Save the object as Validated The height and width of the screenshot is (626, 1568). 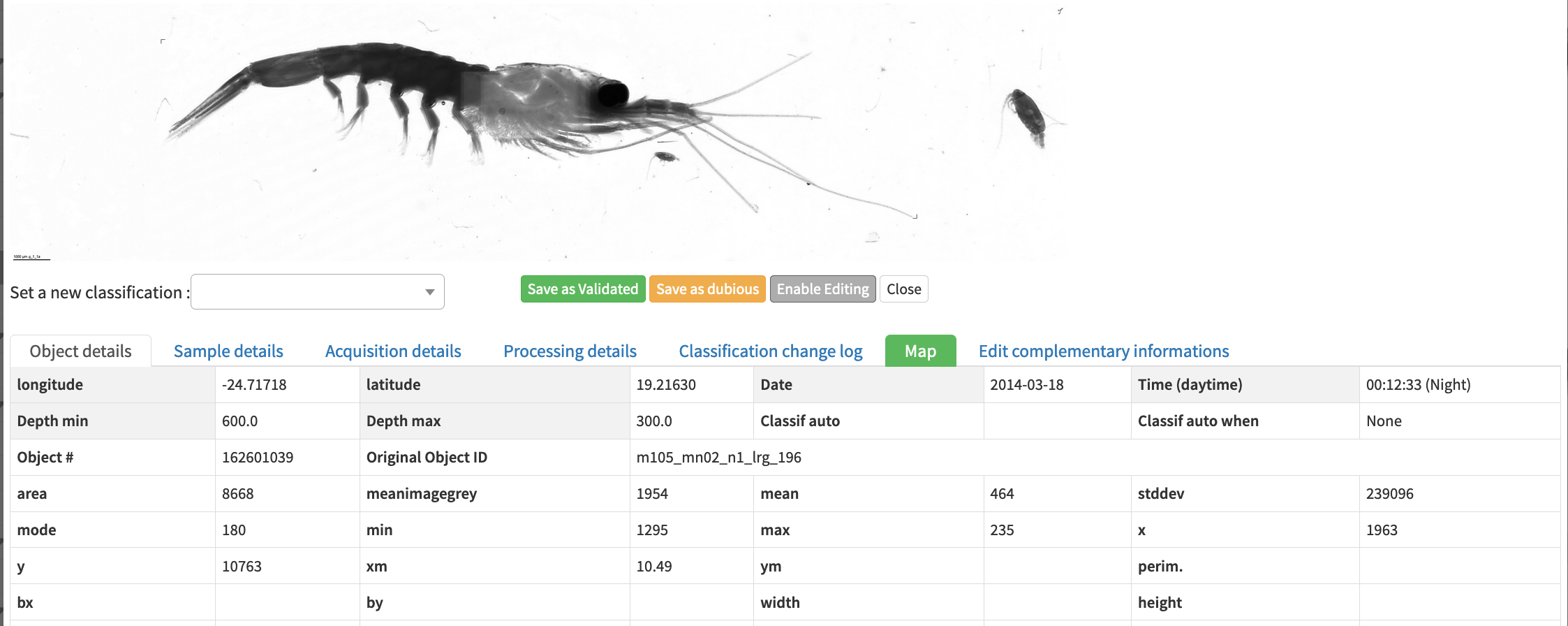coord(582,289)
